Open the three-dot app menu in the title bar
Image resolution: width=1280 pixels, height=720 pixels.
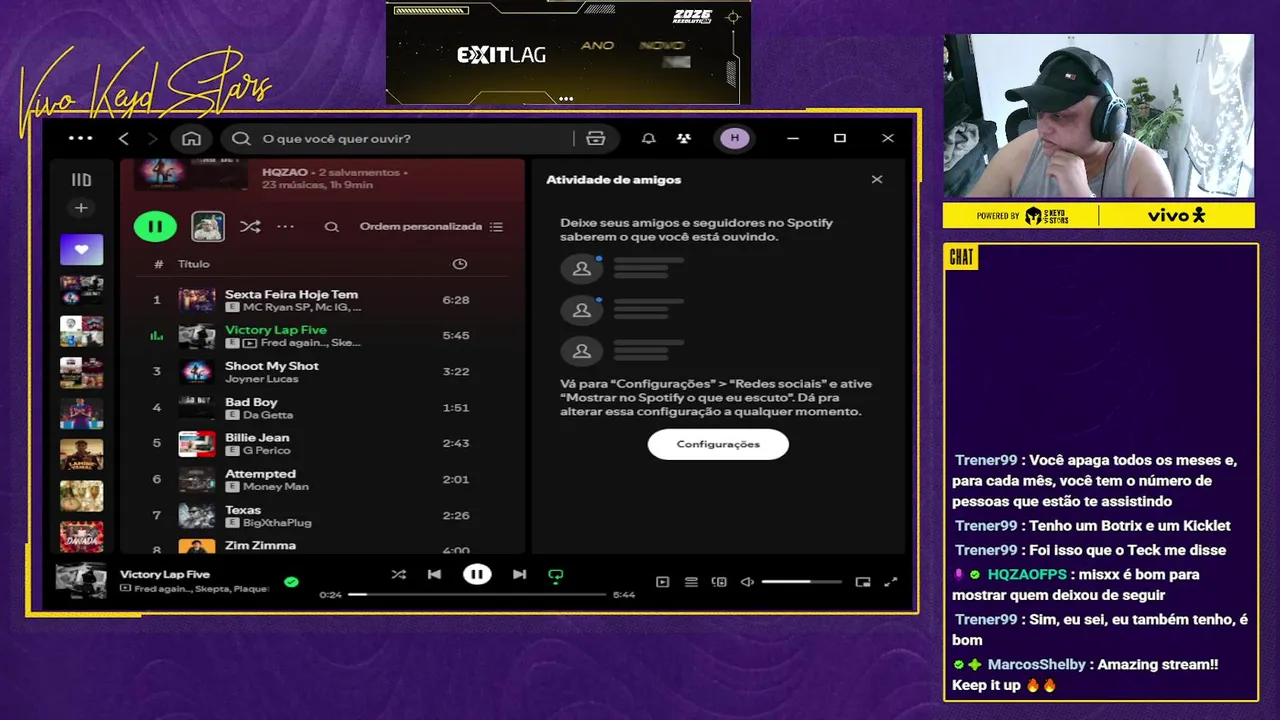[x=80, y=139]
